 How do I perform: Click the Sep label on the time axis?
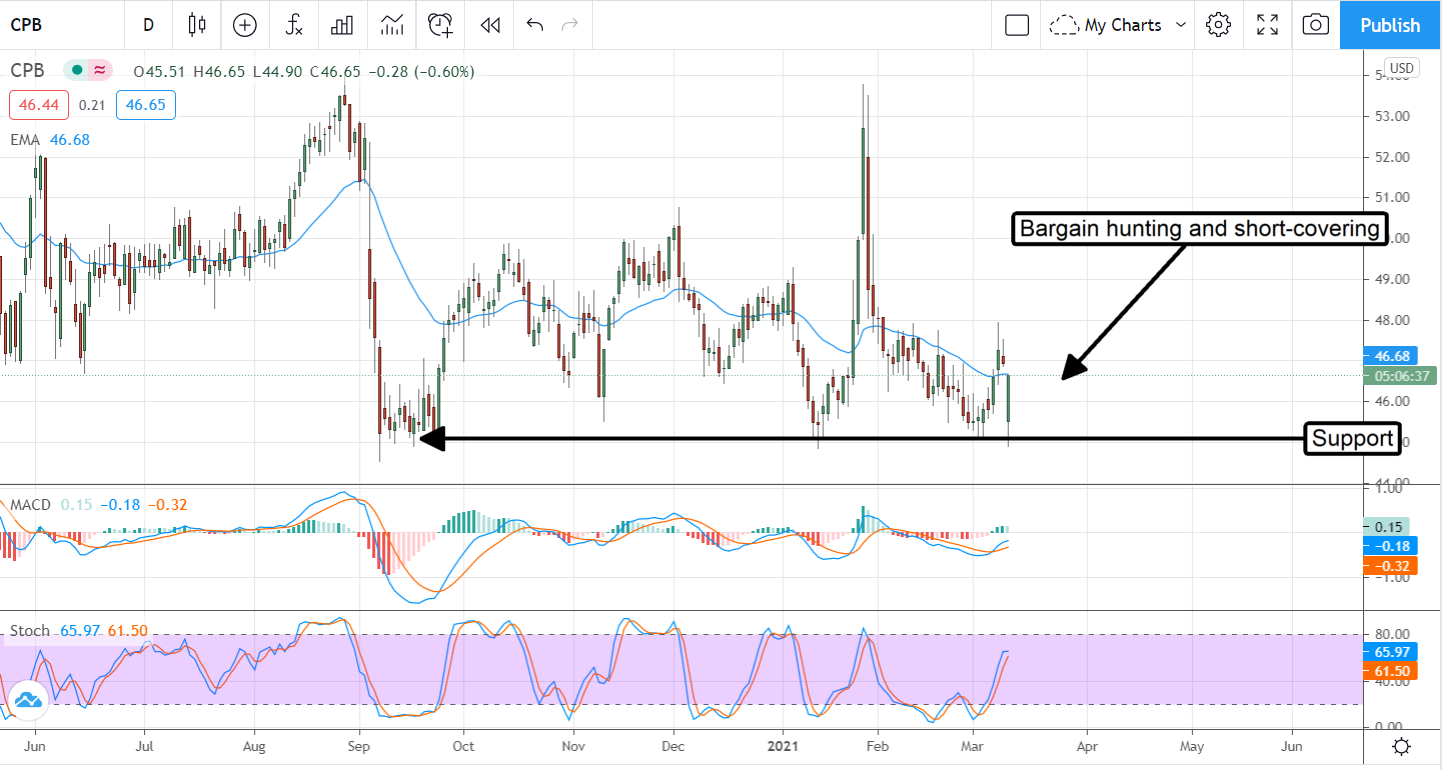(360, 746)
